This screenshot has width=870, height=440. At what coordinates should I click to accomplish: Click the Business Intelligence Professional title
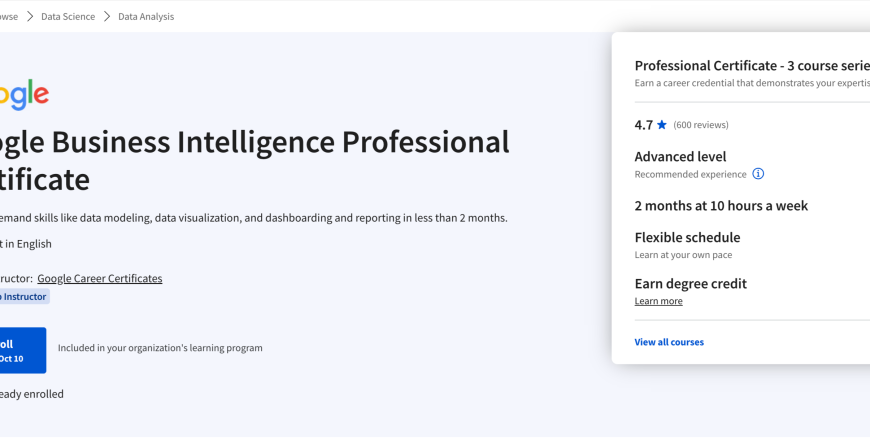[255, 160]
